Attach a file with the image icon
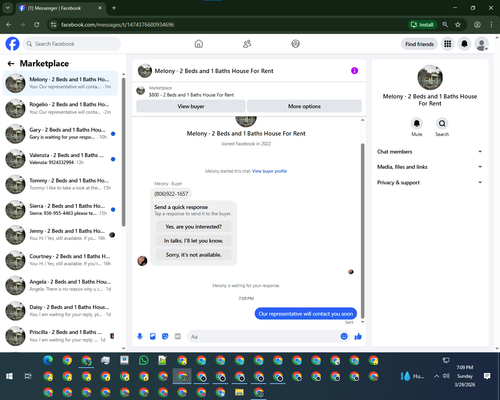Image resolution: width=500 pixels, height=400 pixels. point(153,336)
